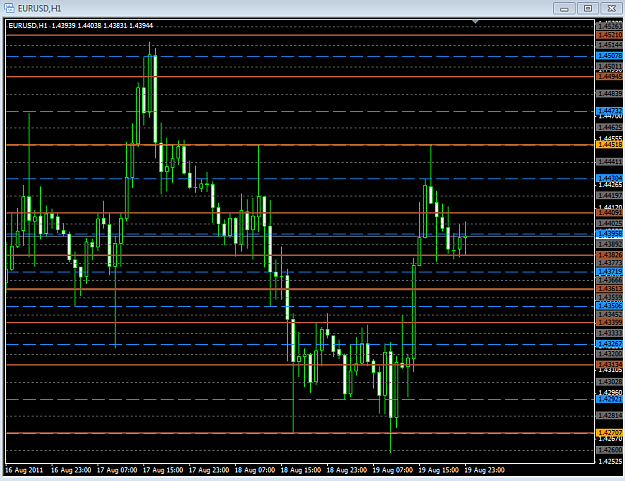Select the gray 1.43200 price label
The image size is (625, 481).
click(x=610, y=354)
